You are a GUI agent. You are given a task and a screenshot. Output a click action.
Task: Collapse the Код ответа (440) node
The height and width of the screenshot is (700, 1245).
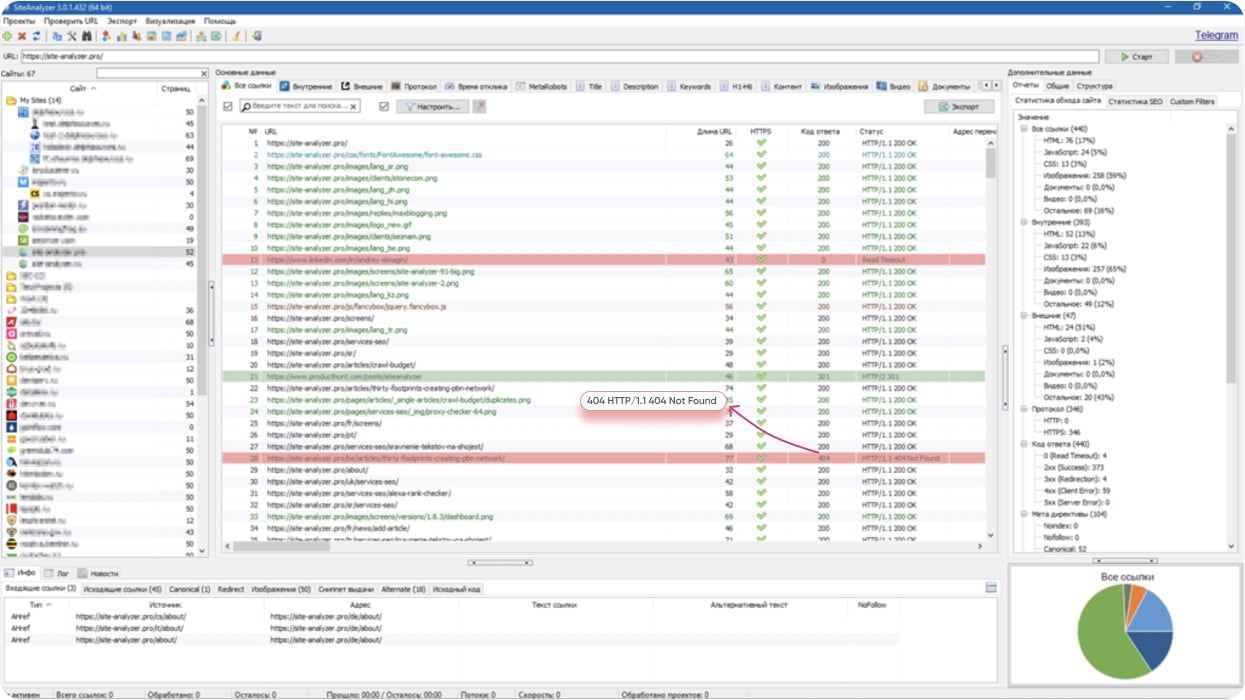[x=1023, y=444]
